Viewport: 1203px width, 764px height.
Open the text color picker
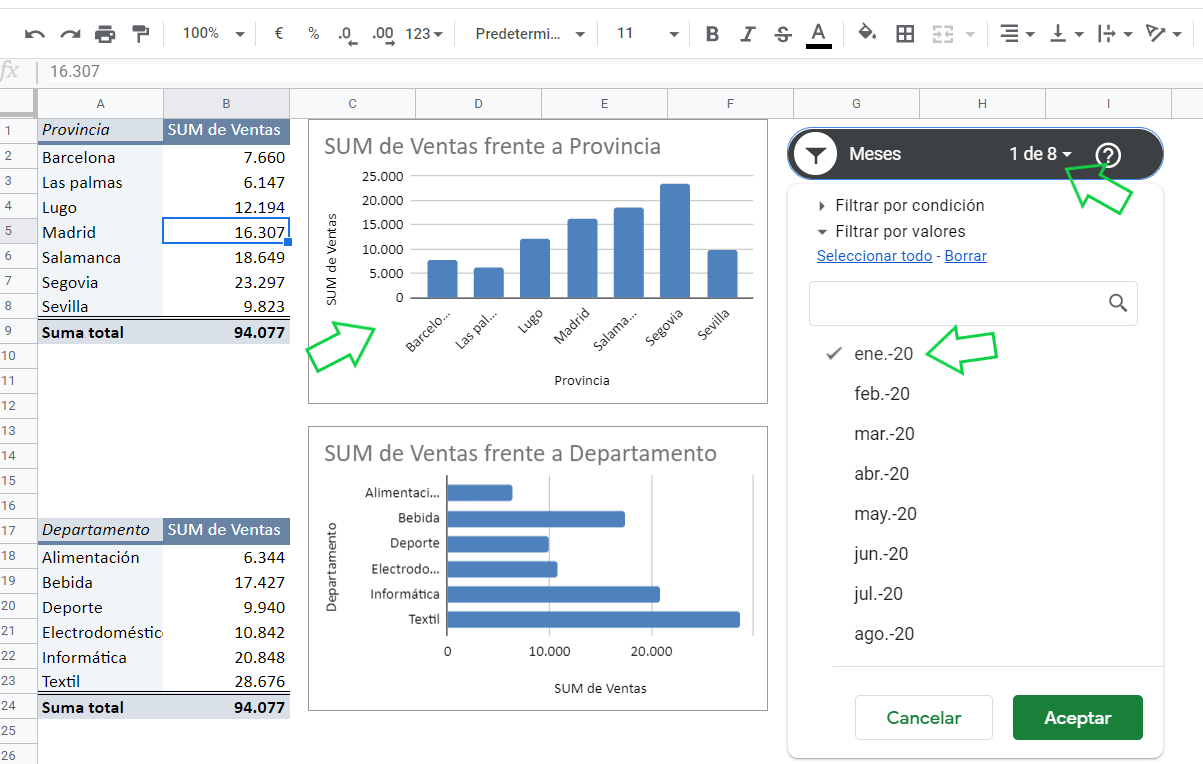click(819, 34)
